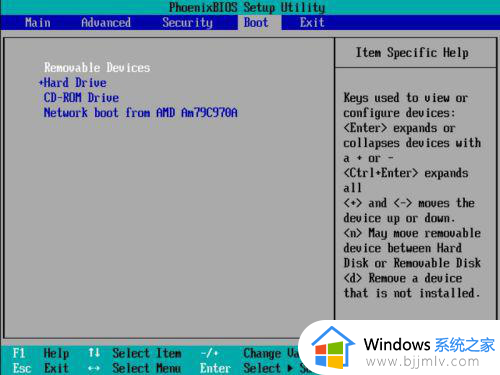Click the F1 Help key legend
The image size is (500, 375).
[x=41, y=353]
